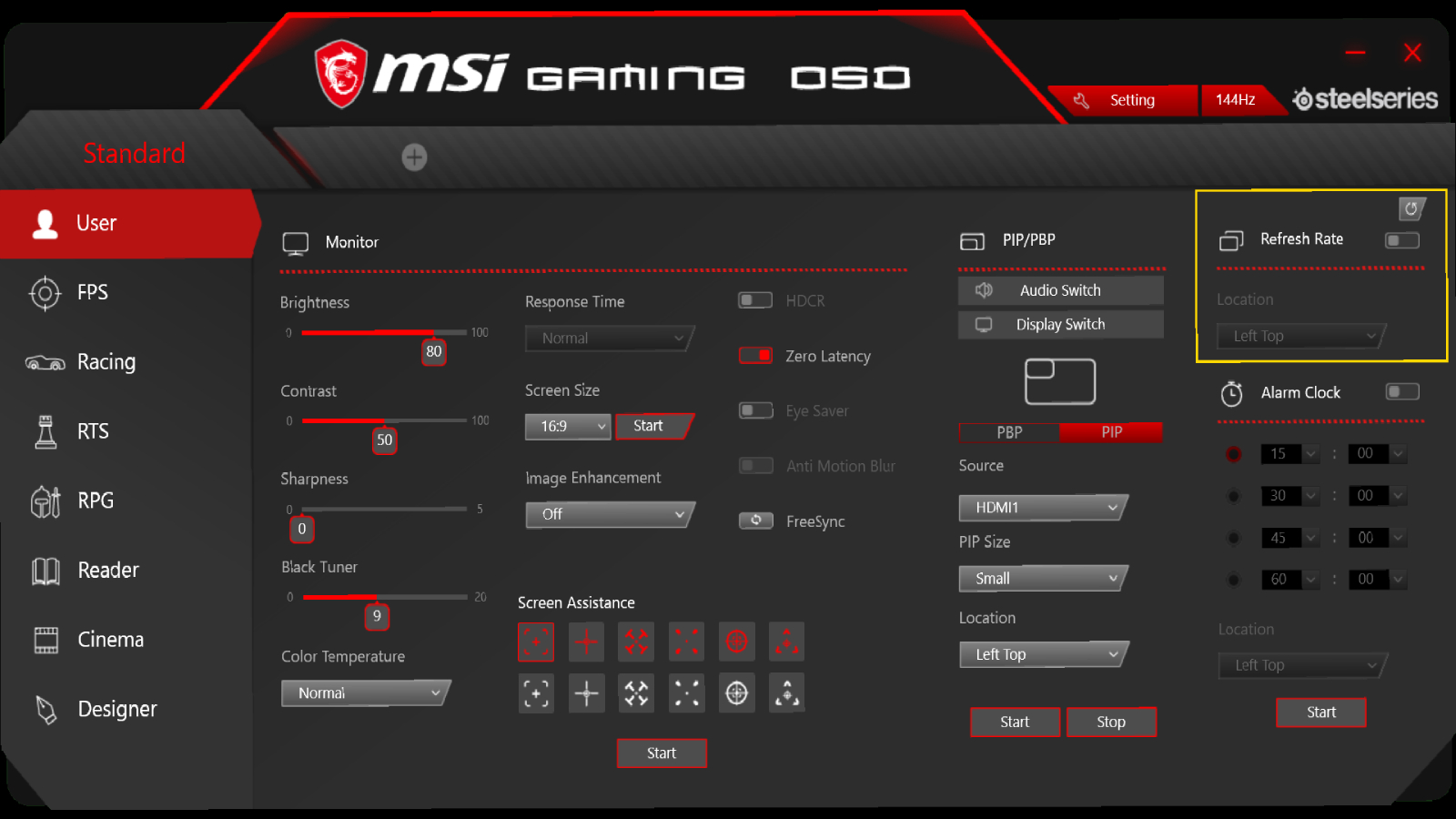Click the Brightness slider track
The image size is (1456, 819).
pos(384,332)
